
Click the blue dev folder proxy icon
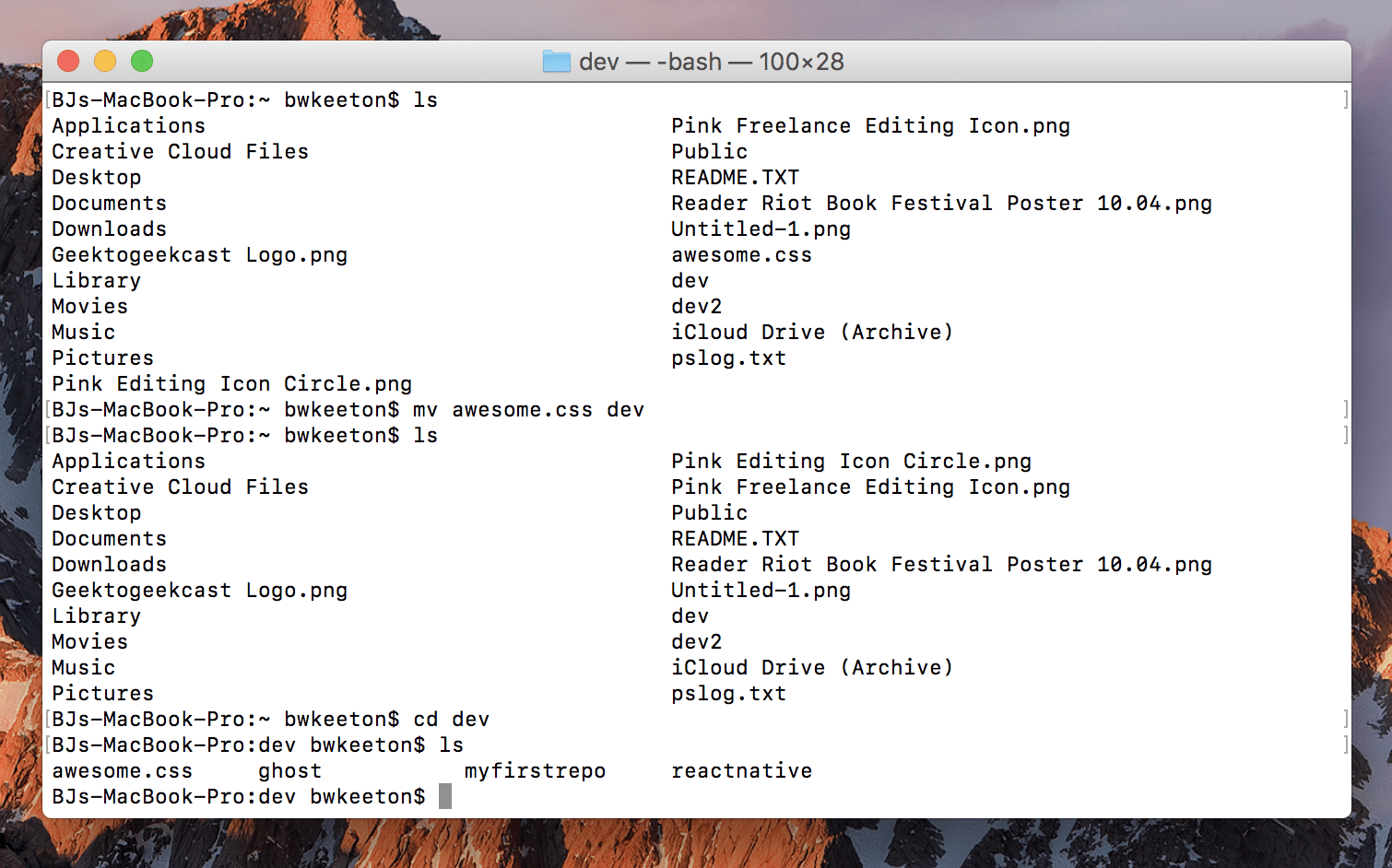coord(558,61)
